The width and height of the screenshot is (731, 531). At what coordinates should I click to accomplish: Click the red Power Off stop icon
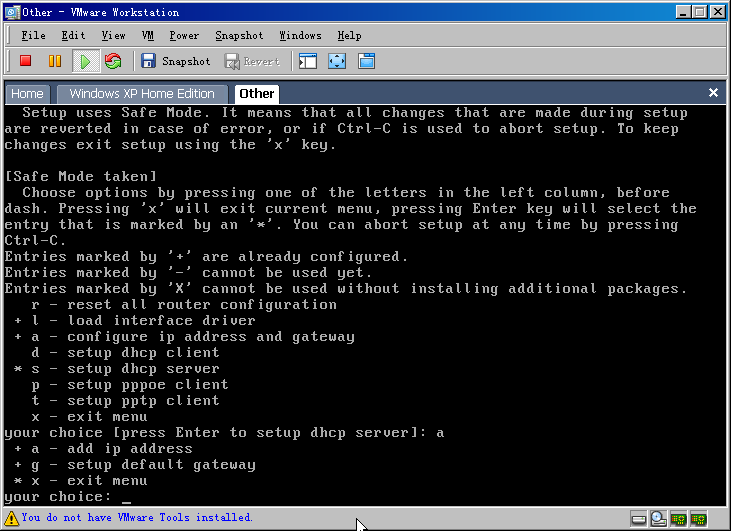tap(26, 61)
